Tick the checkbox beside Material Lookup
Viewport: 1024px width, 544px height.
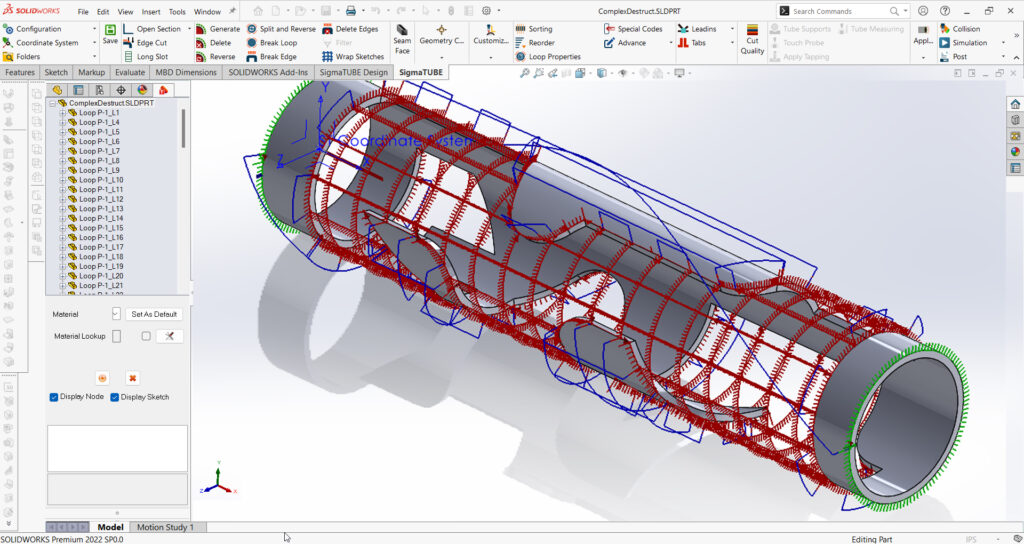point(146,336)
